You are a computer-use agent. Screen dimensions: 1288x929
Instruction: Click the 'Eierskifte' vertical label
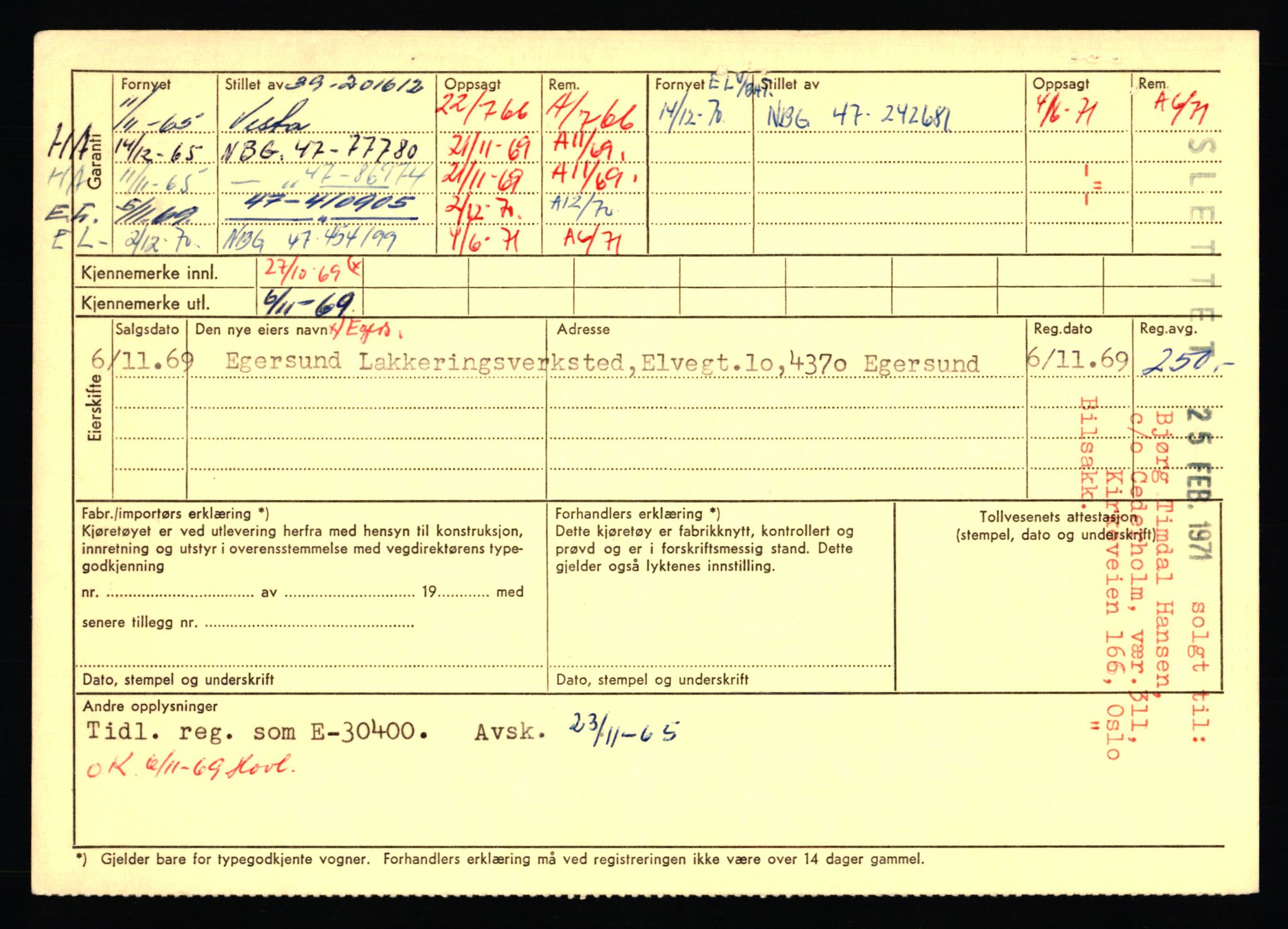coord(95,407)
